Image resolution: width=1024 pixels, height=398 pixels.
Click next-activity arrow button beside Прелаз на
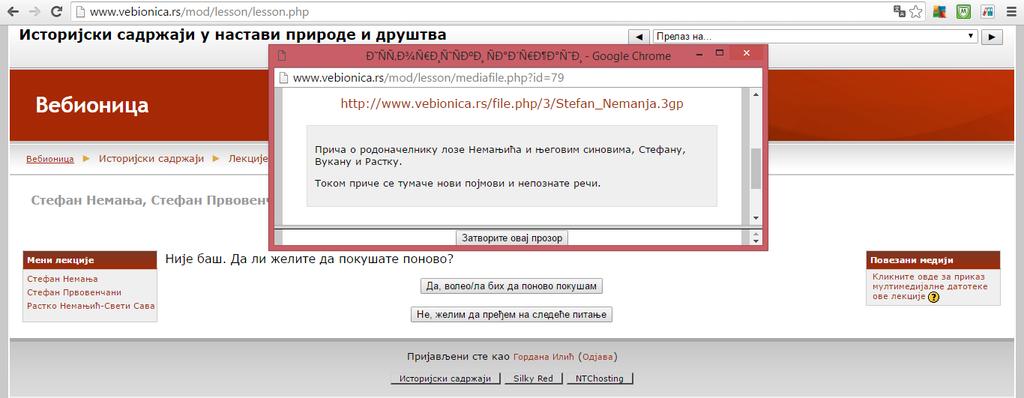click(x=992, y=37)
